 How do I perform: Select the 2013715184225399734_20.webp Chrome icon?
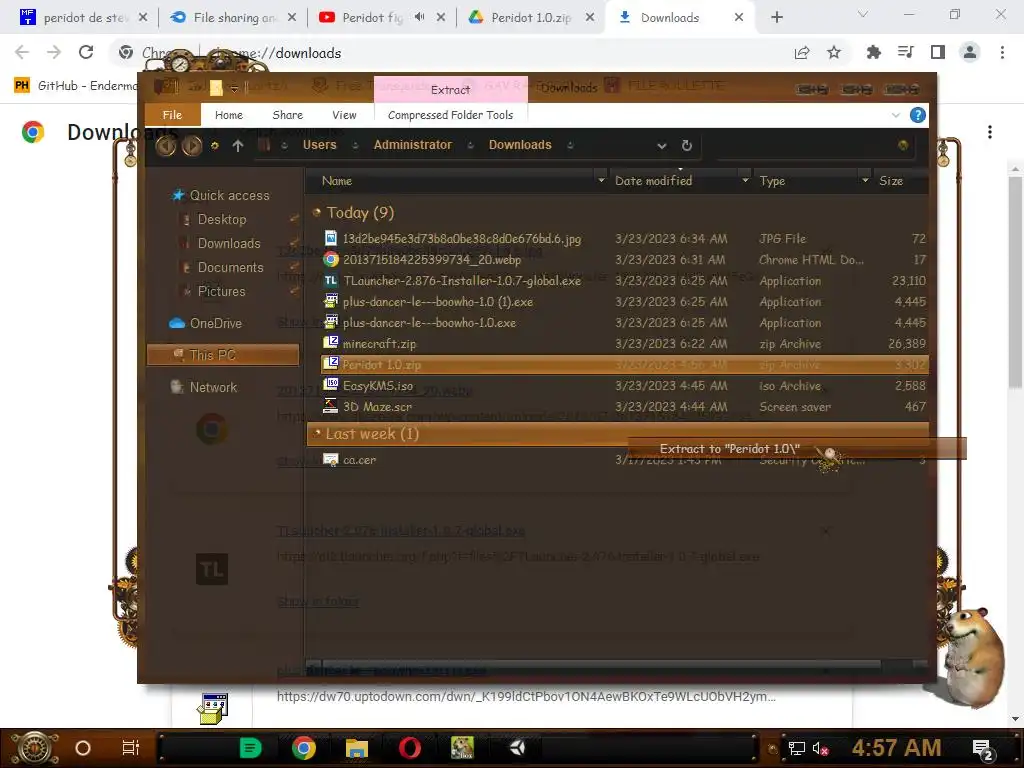pyautogui.click(x=331, y=259)
